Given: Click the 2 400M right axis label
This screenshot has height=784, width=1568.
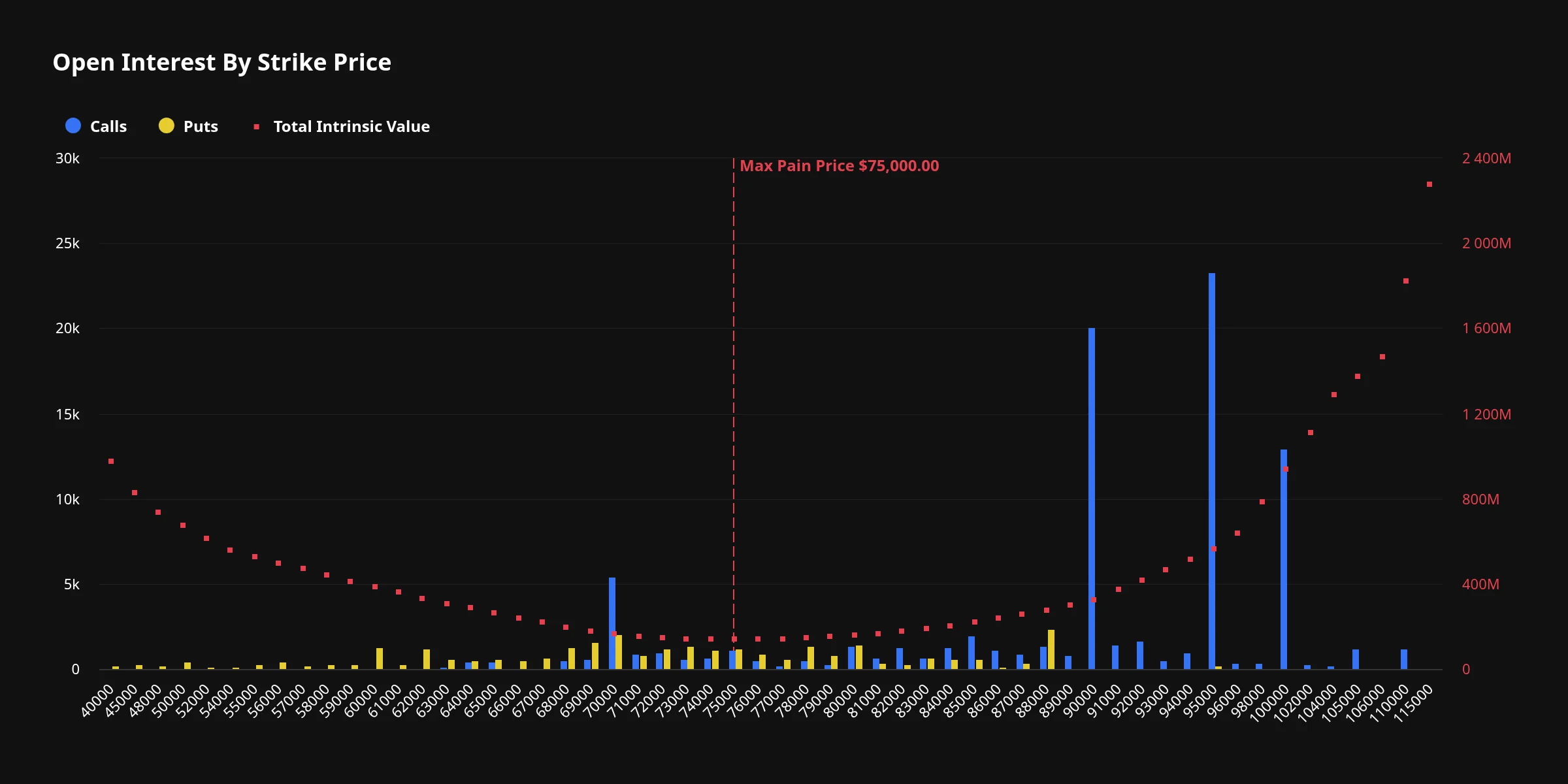Looking at the screenshot, I should [1486, 159].
